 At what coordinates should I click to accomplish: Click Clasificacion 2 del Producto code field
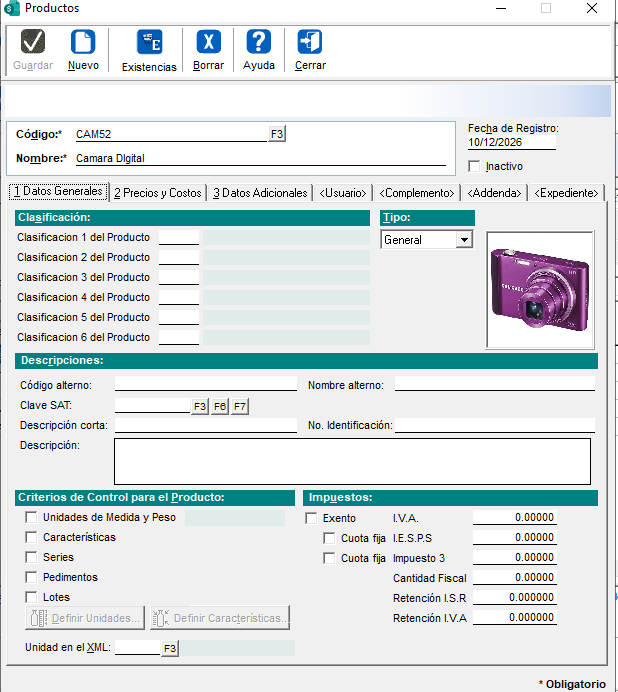[179, 257]
